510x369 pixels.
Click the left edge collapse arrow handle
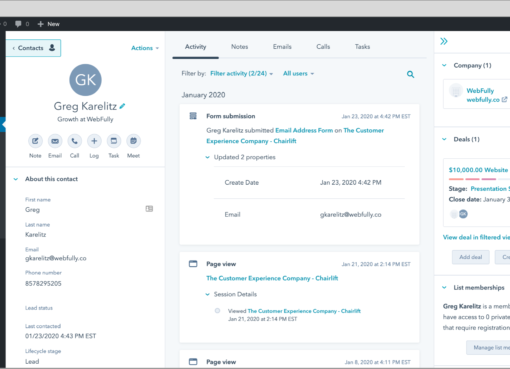click(x=3, y=124)
